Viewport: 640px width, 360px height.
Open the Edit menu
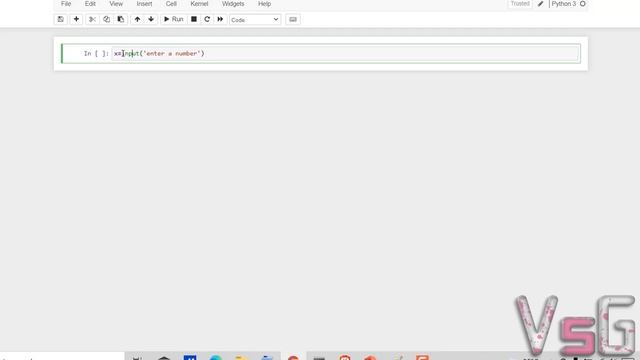click(90, 4)
